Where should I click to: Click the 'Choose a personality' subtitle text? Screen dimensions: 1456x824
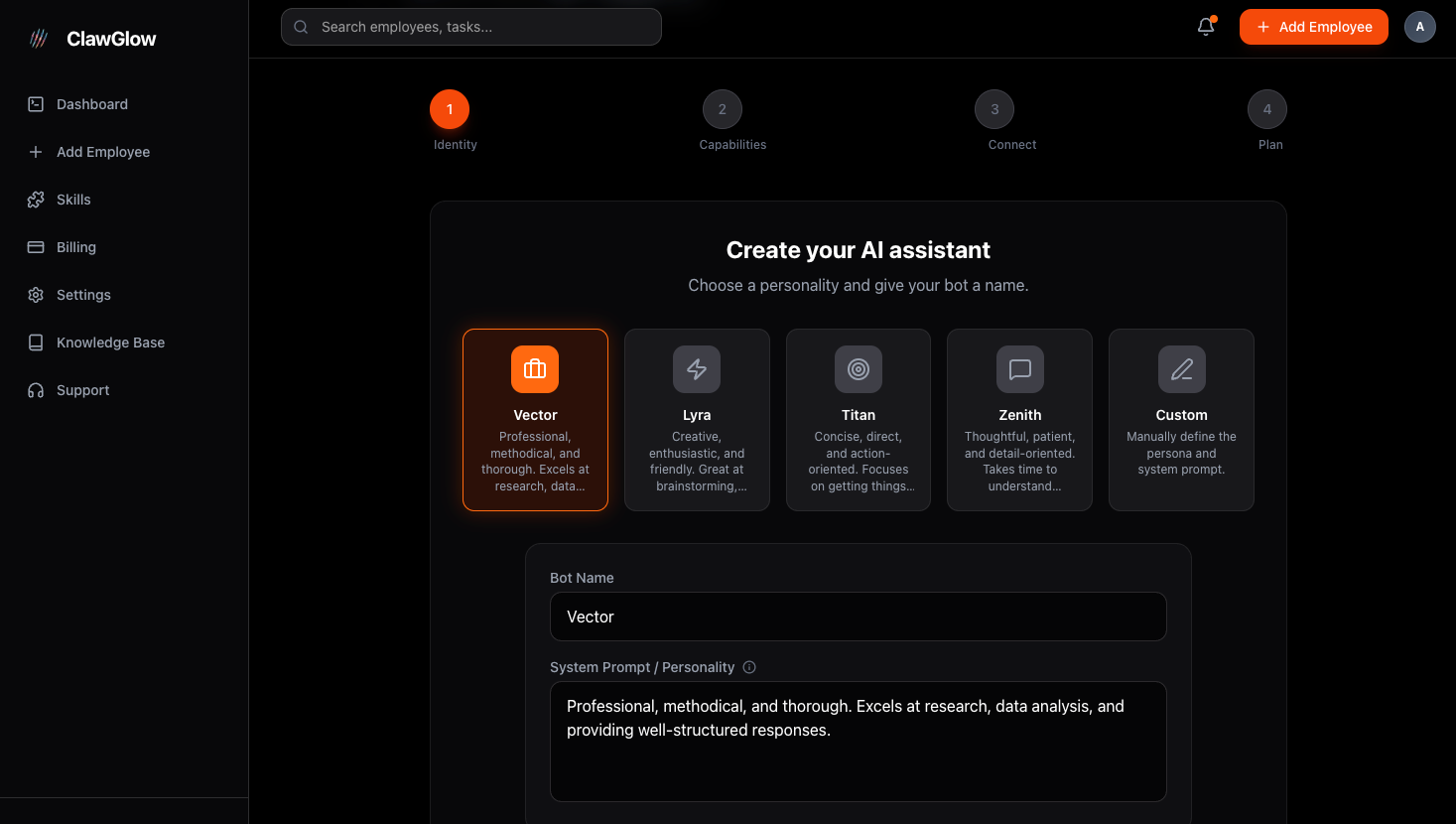859,285
